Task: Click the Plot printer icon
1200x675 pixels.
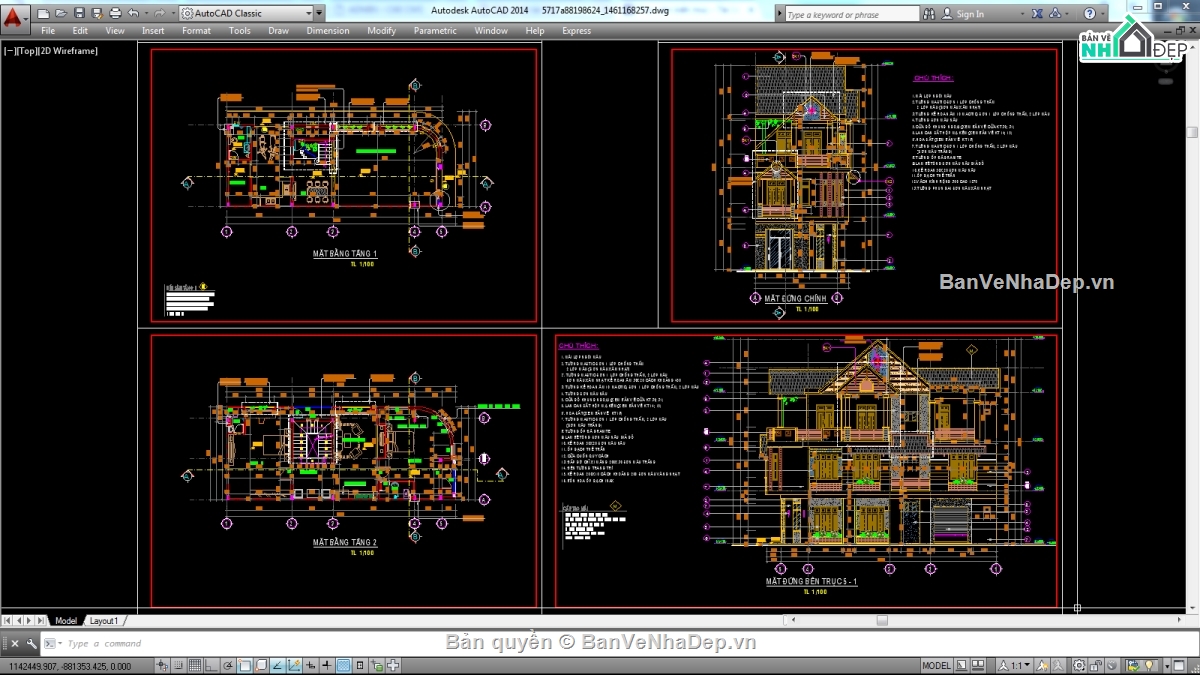Action: coord(114,14)
